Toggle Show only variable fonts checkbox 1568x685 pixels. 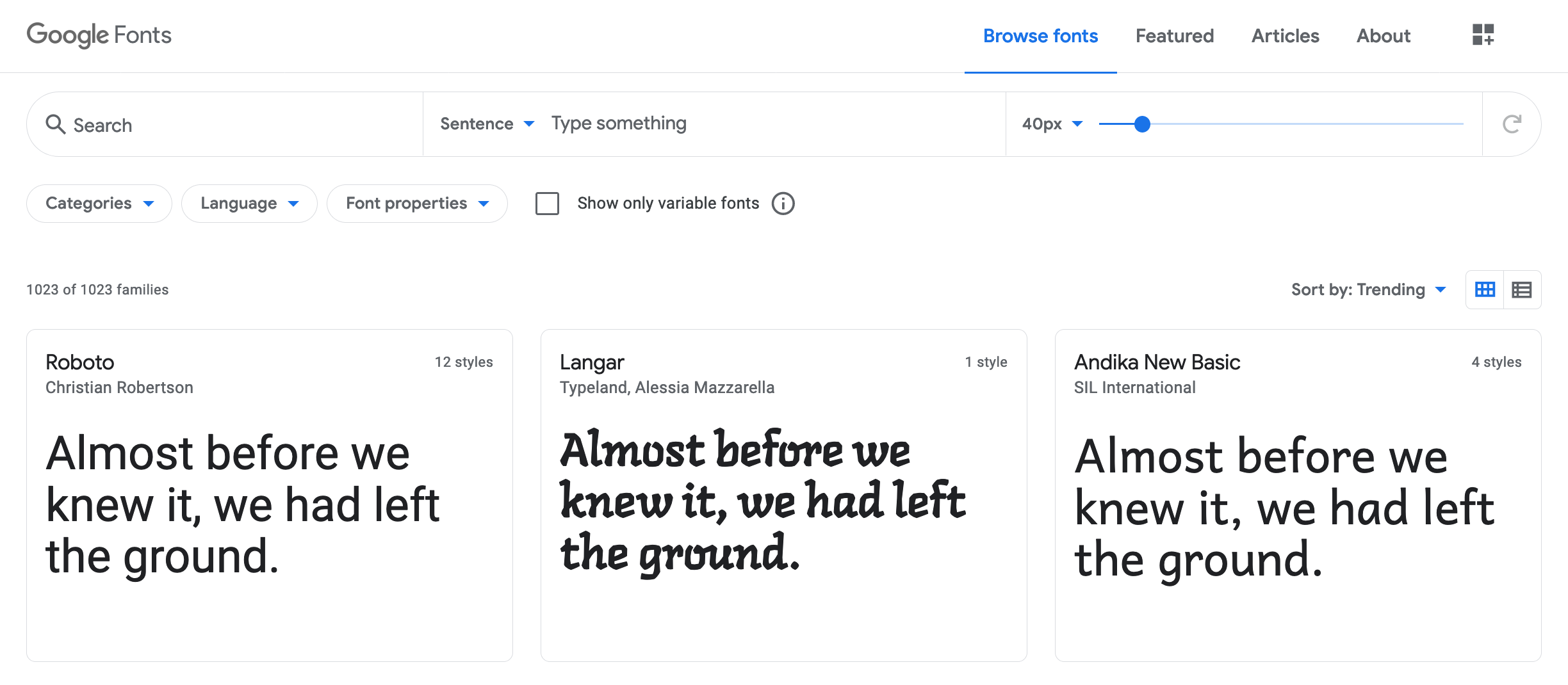pos(548,204)
